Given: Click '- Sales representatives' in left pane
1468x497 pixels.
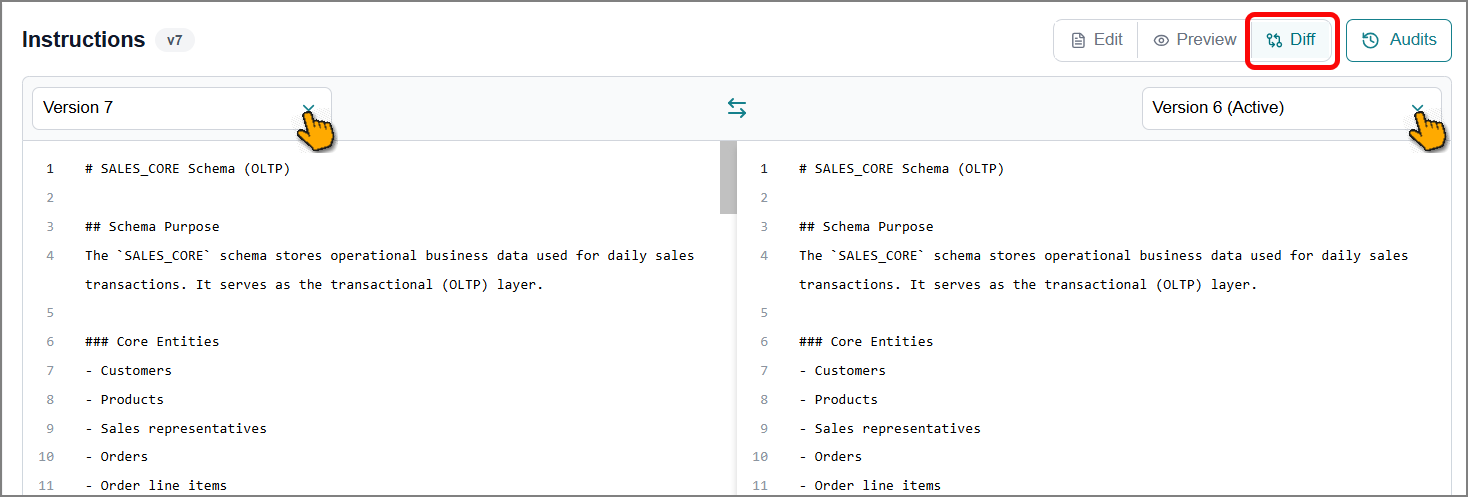Looking at the screenshot, I should 176,429.
